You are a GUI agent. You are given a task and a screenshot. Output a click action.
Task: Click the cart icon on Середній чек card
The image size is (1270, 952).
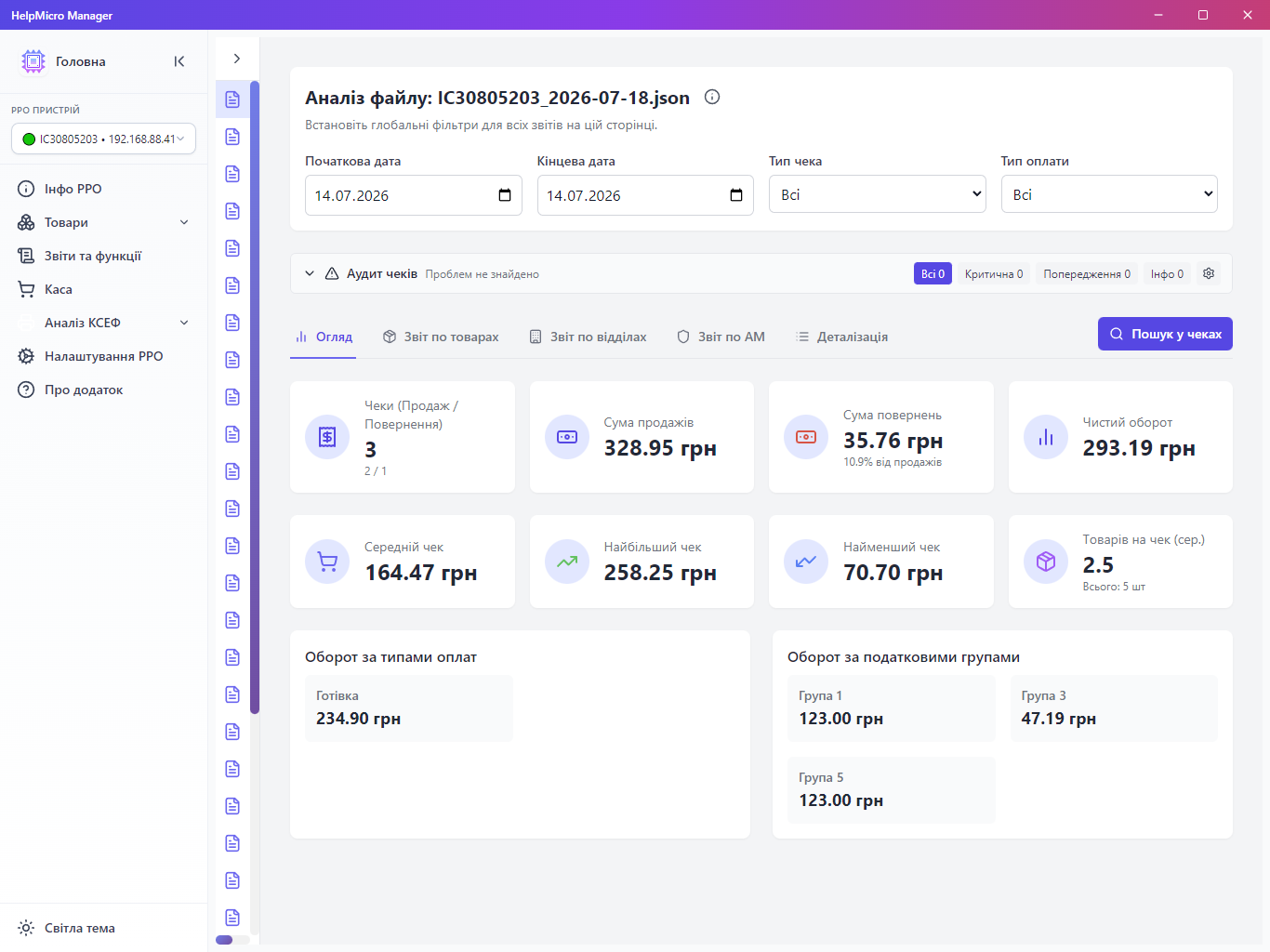[327, 562]
